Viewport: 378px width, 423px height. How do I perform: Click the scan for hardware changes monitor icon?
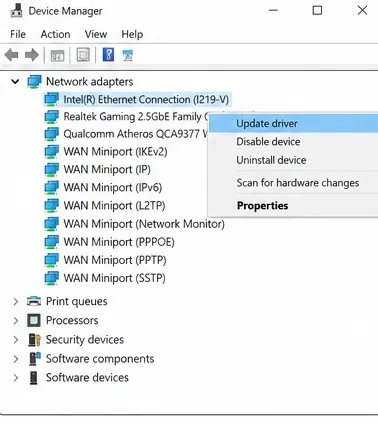click(128, 55)
